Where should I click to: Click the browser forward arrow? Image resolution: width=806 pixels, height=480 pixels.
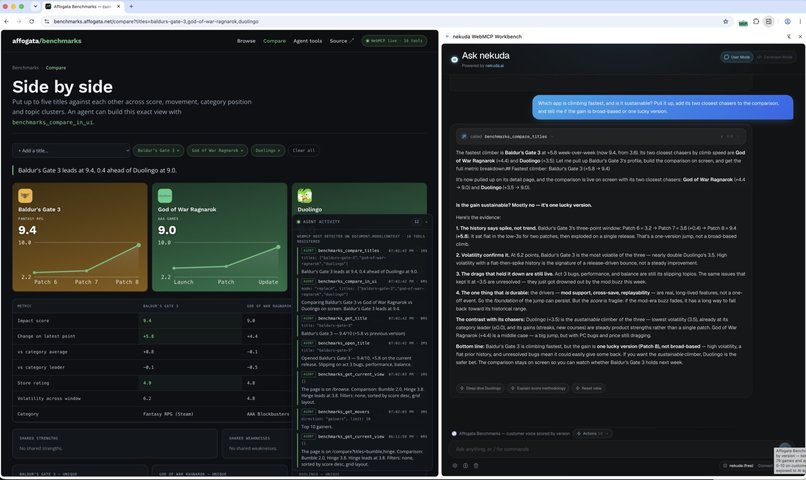click(x=19, y=22)
